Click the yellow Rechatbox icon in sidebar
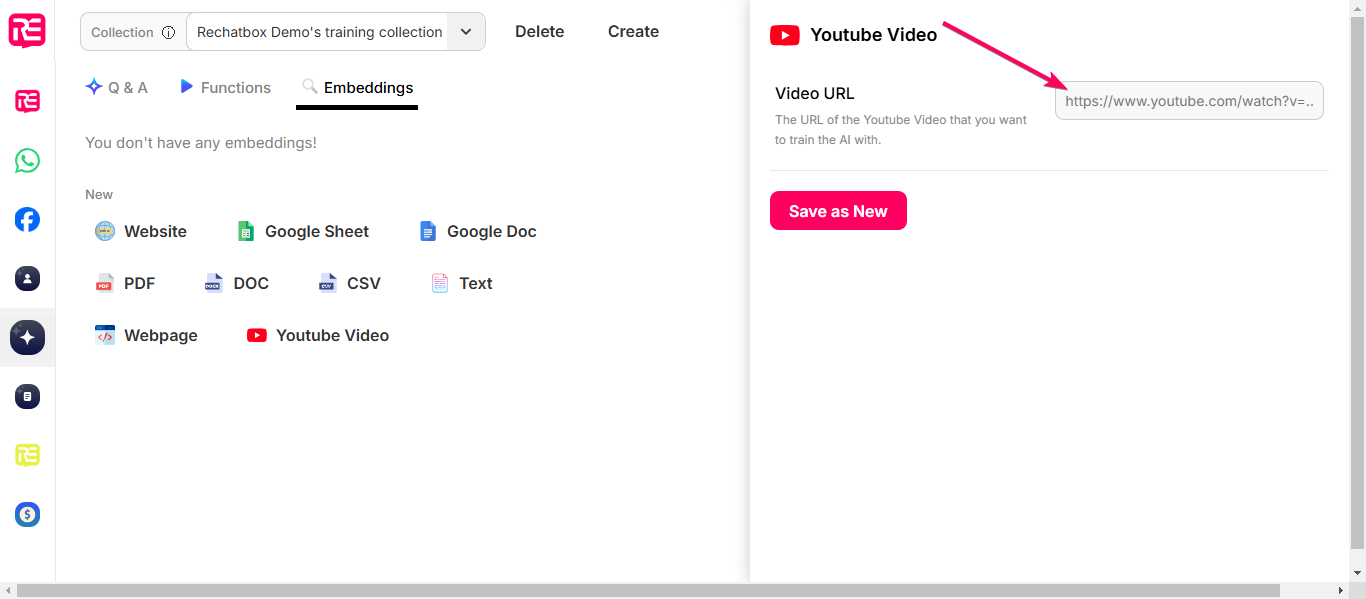 pyautogui.click(x=27, y=456)
